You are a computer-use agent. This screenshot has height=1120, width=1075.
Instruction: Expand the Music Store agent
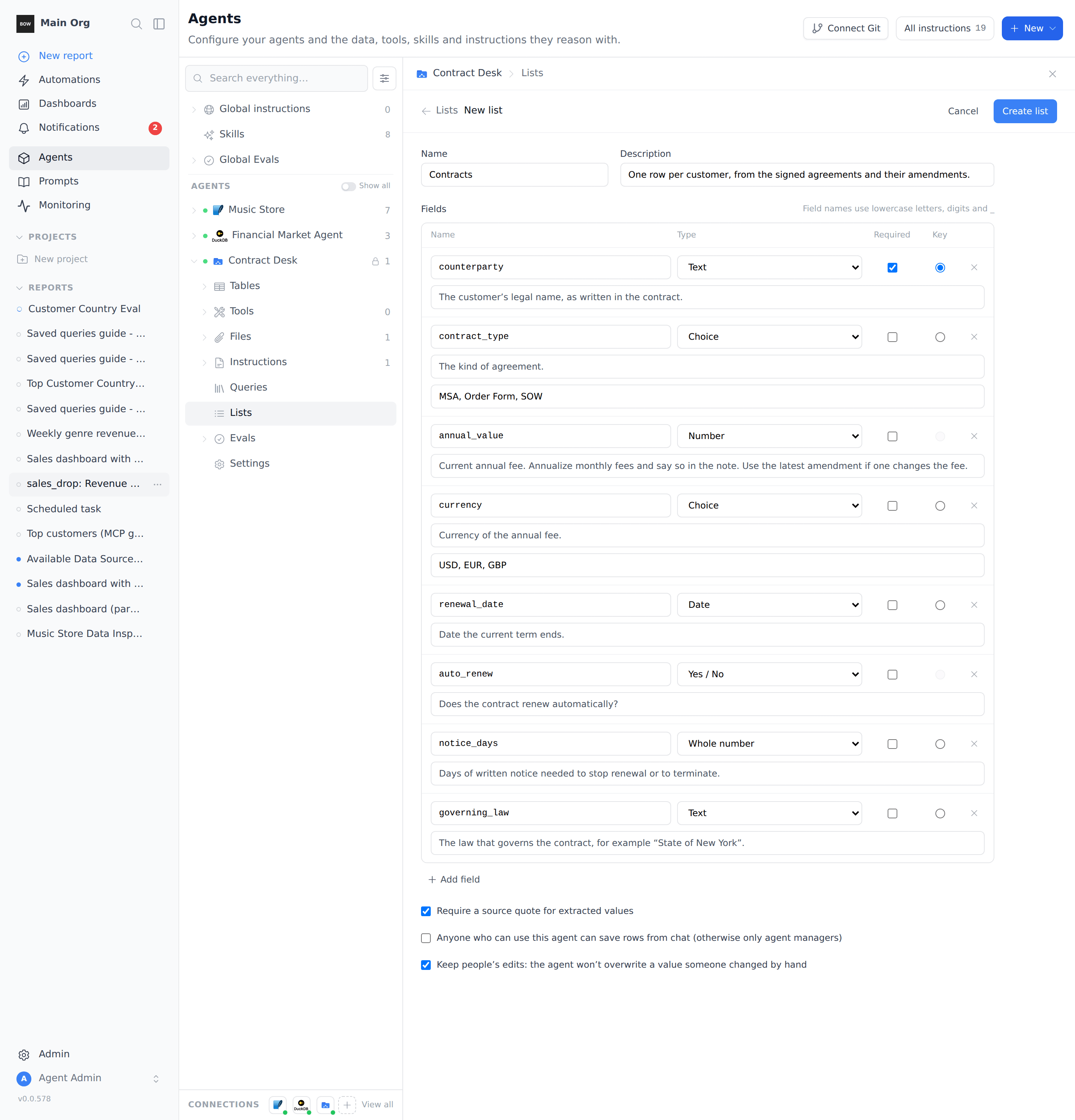pyautogui.click(x=194, y=210)
